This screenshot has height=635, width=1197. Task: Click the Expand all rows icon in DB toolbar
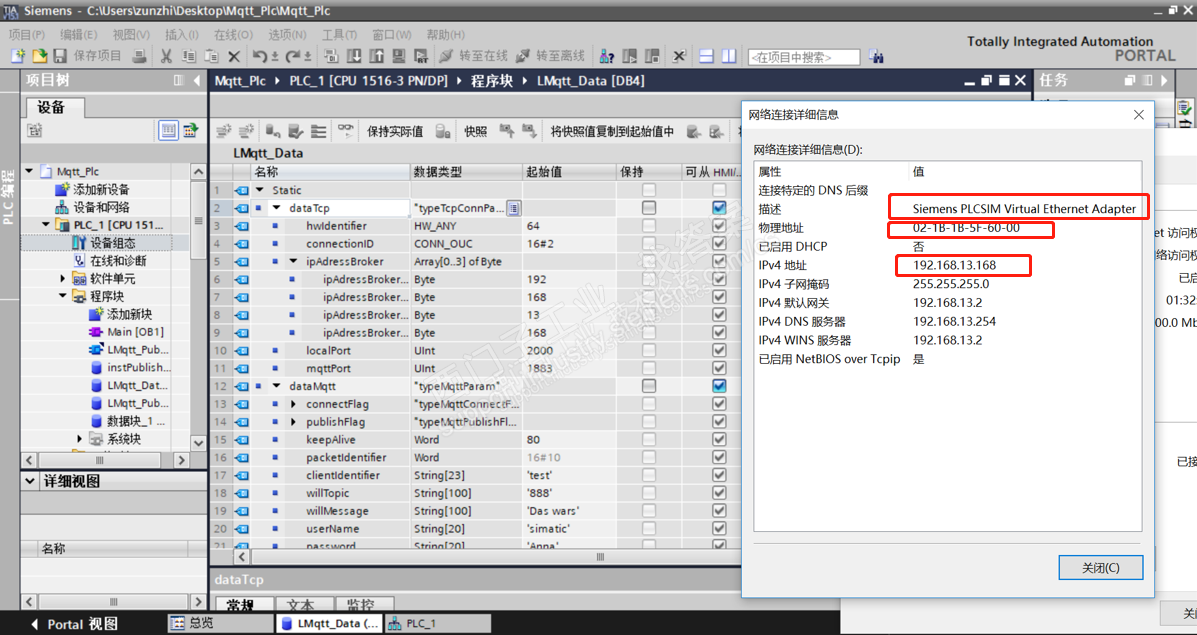coord(318,131)
